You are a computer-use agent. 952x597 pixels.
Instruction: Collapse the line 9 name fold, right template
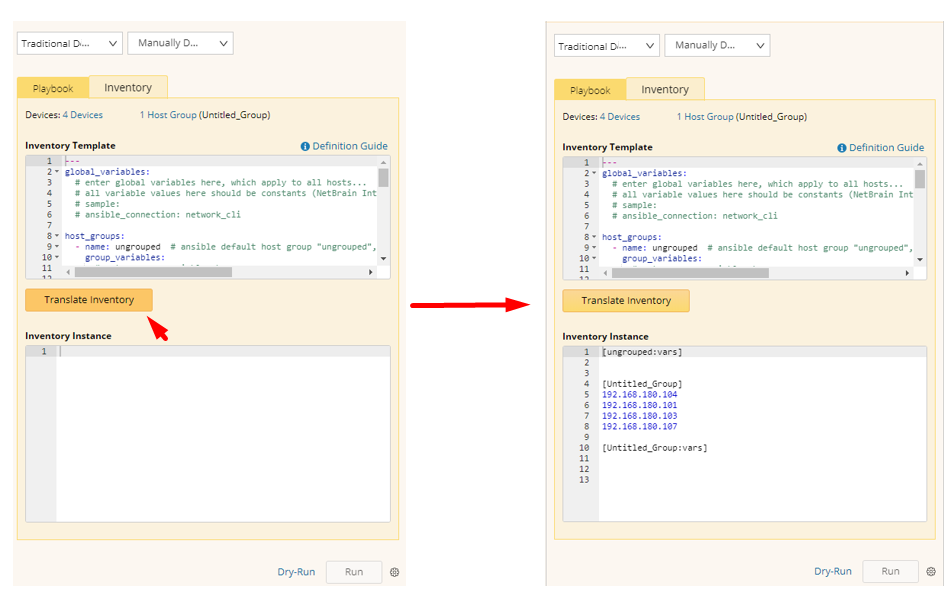pos(594,248)
